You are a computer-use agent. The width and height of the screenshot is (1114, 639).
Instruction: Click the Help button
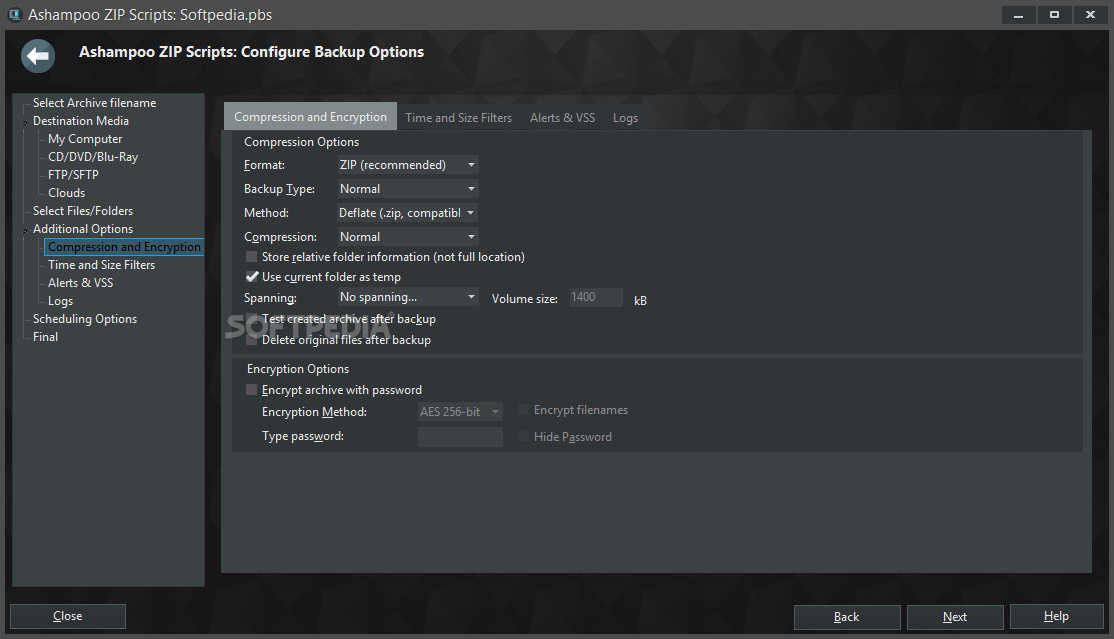coord(1056,616)
